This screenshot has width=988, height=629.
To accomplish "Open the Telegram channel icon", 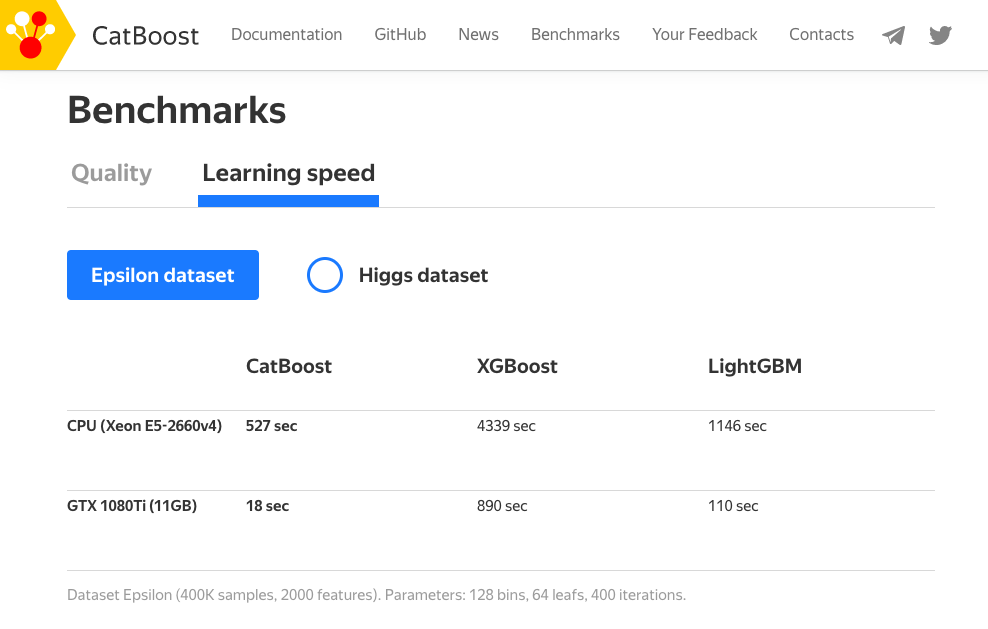I will (893, 36).
